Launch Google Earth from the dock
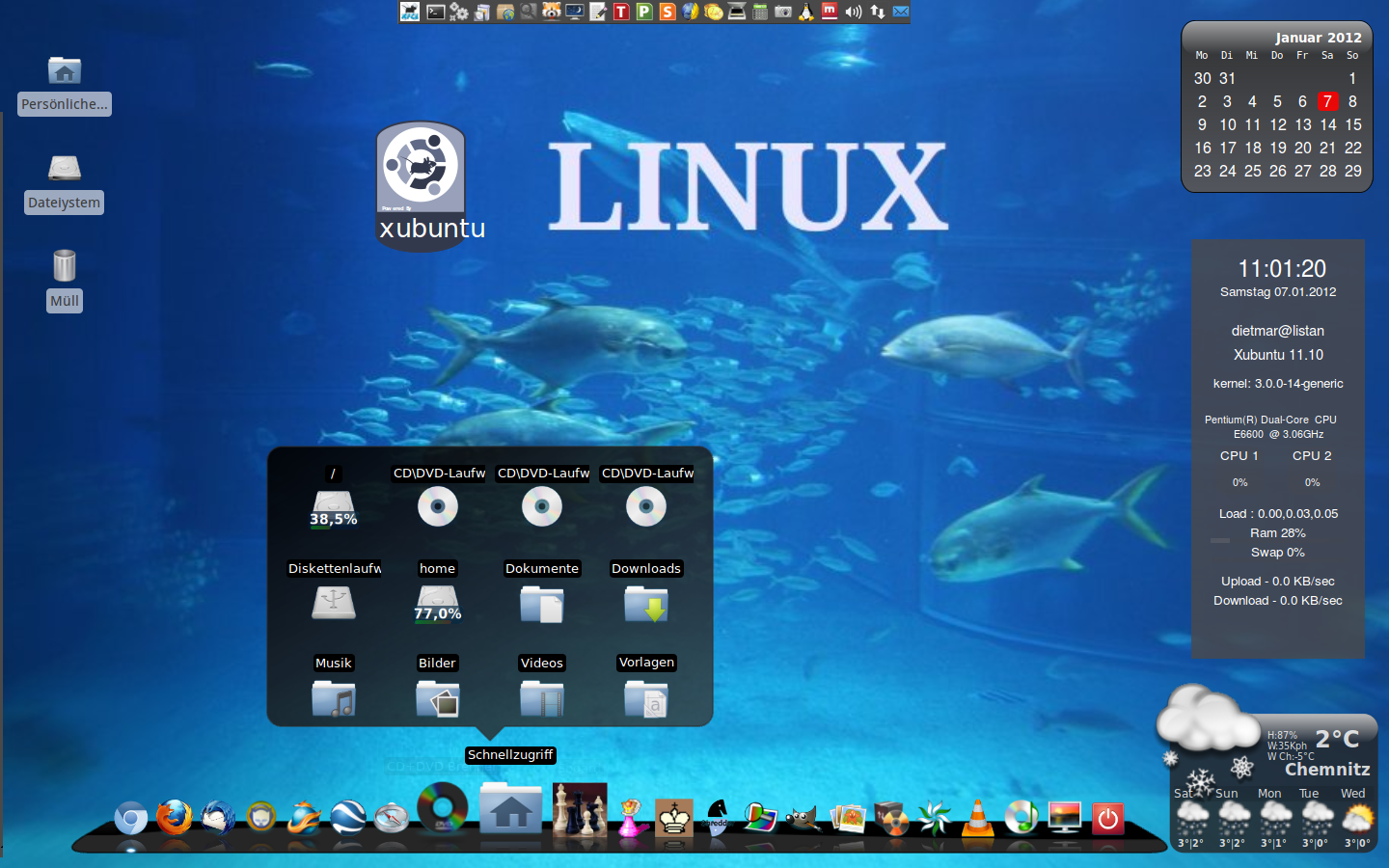 347,817
